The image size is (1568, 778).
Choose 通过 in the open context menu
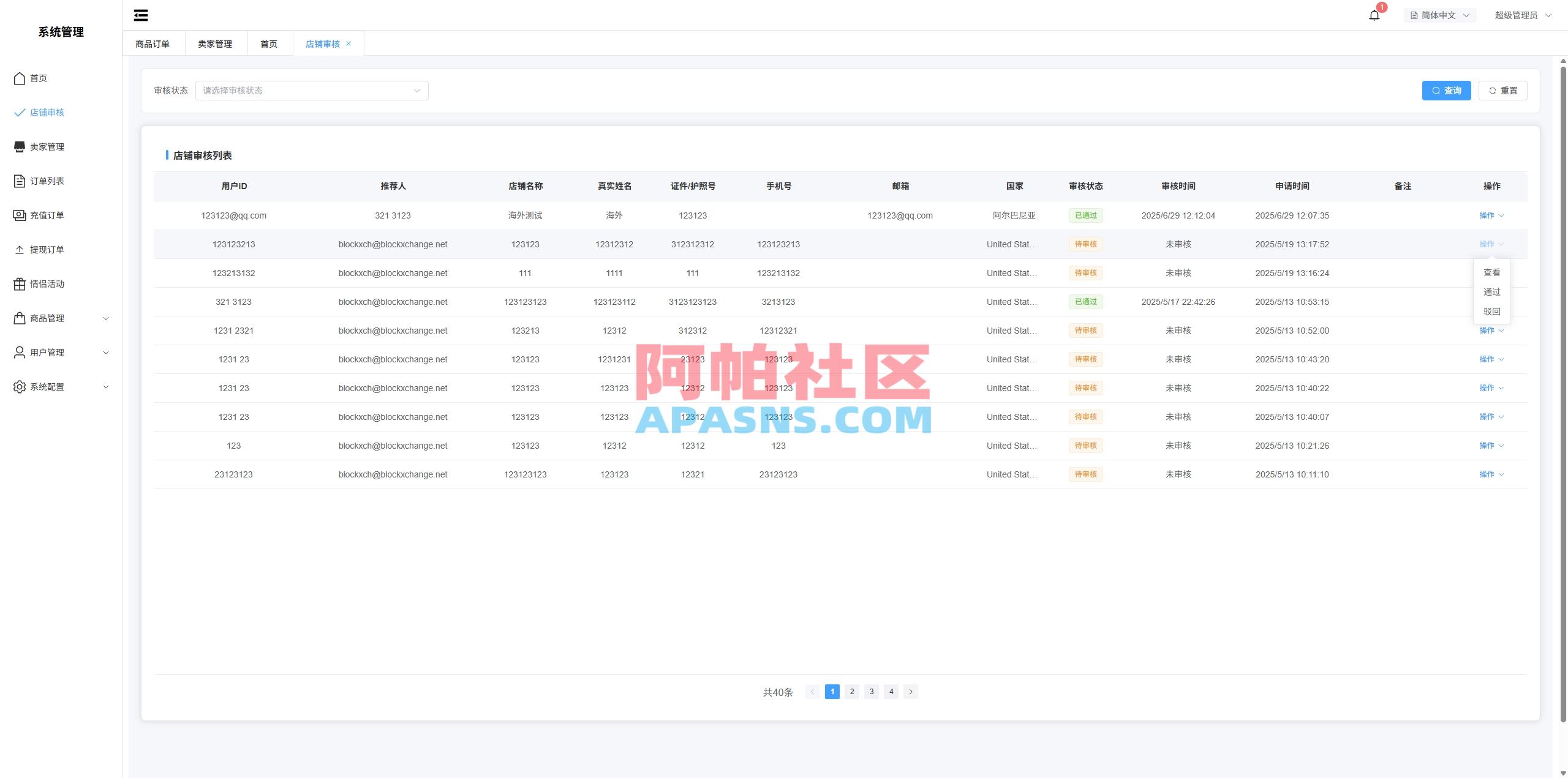coord(1492,292)
